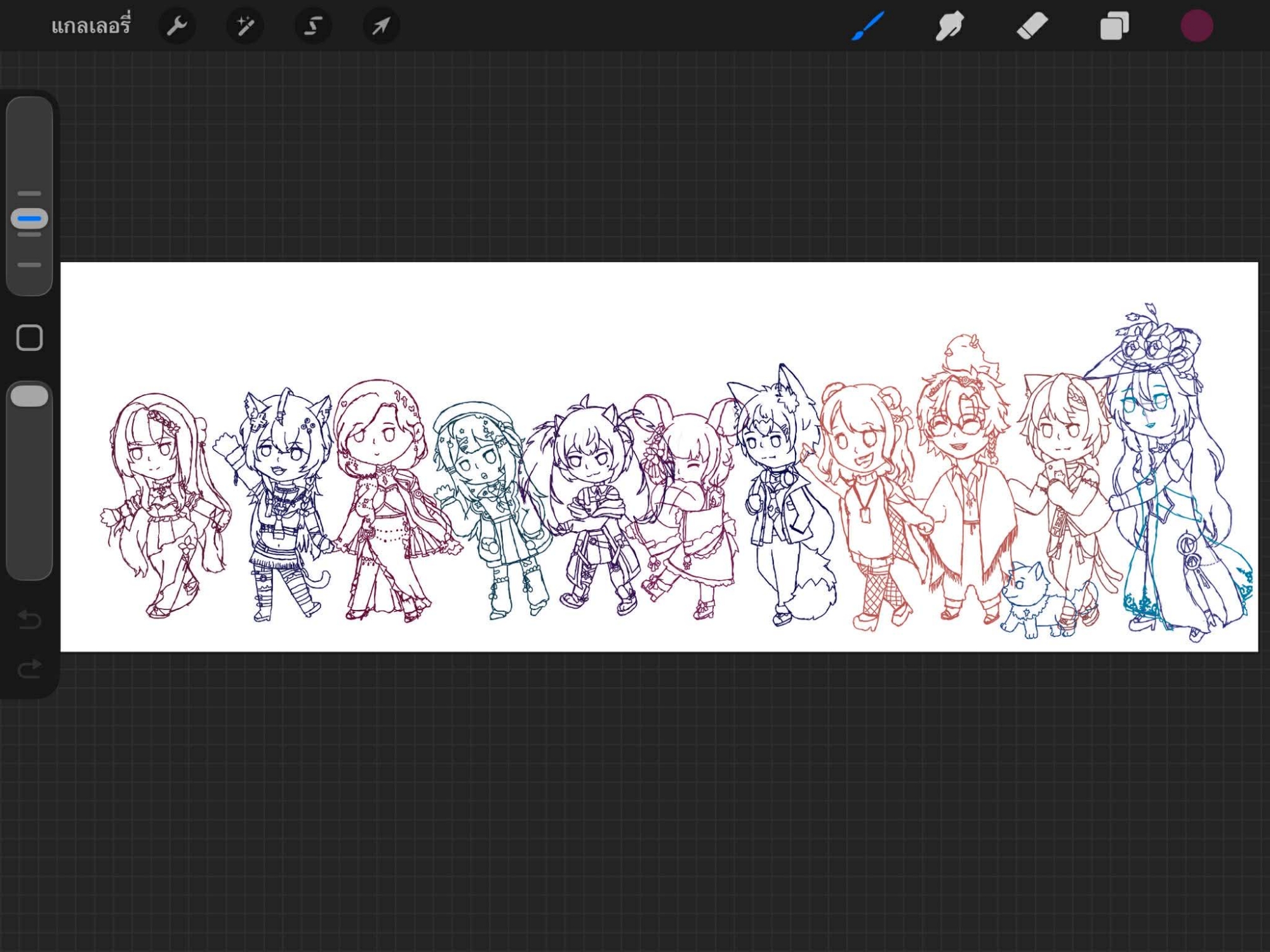This screenshot has width=1270, height=952.
Task: Open the Adjustments magic wand menu
Action: pos(245,26)
